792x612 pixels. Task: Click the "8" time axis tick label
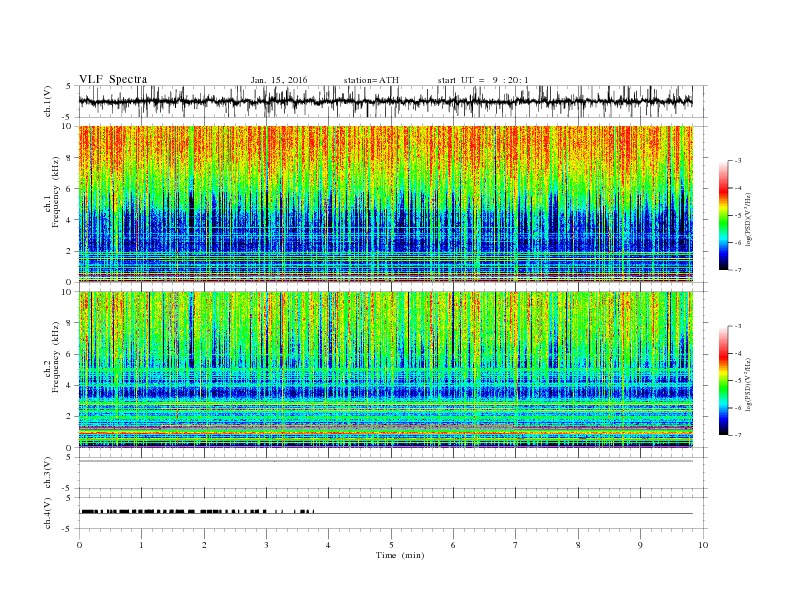point(578,545)
